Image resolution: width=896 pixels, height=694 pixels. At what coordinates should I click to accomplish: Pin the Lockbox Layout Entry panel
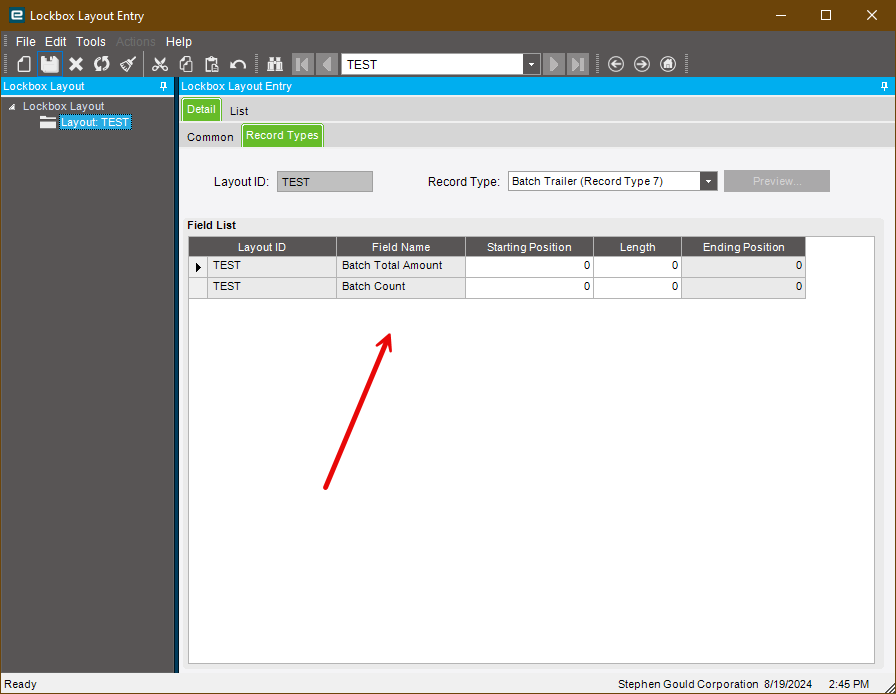coord(884,86)
